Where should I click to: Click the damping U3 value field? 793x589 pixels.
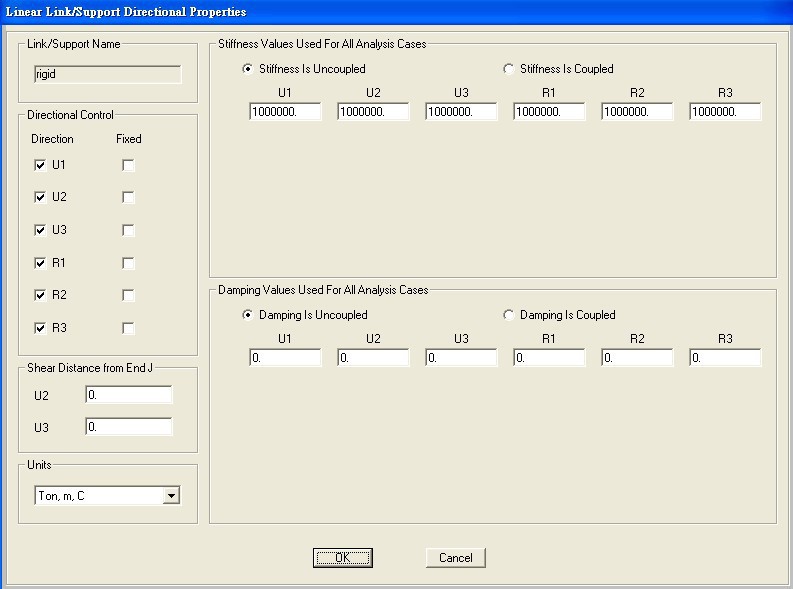point(461,358)
